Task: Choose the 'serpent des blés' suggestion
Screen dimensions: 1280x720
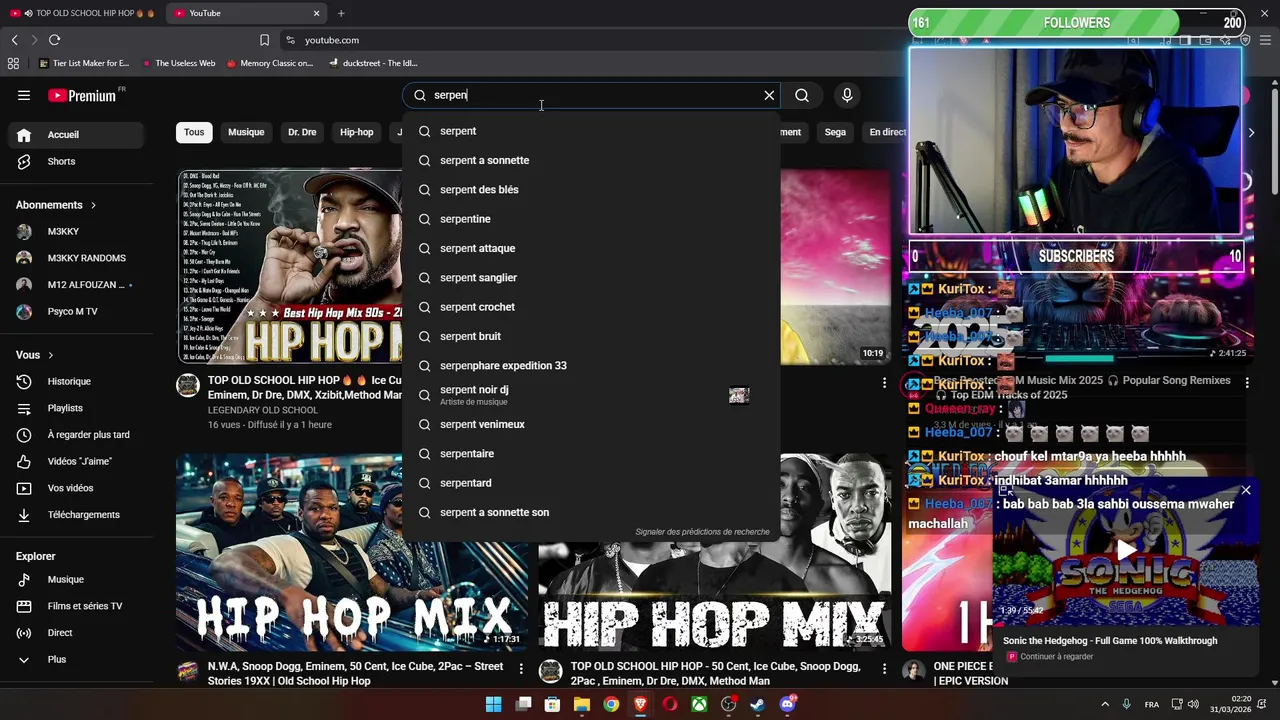Action: (x=591, y=189)
